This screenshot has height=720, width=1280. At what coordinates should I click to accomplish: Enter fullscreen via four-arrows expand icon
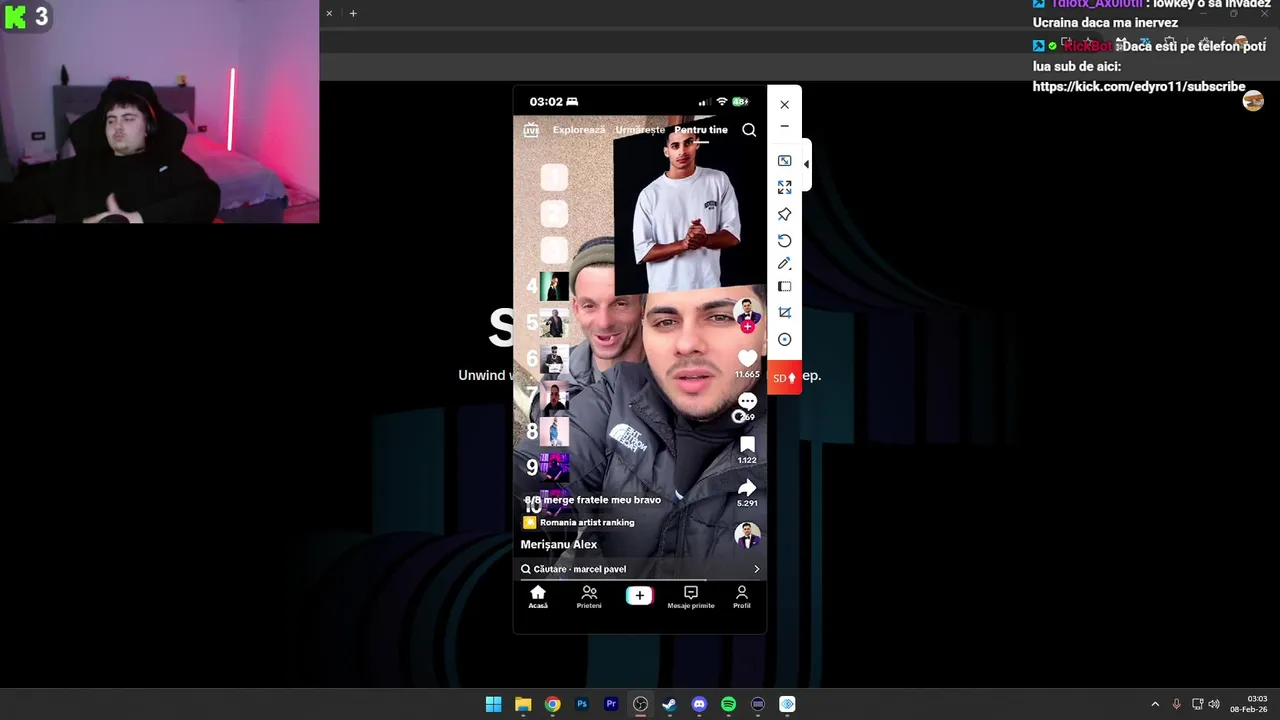[784, 187]
